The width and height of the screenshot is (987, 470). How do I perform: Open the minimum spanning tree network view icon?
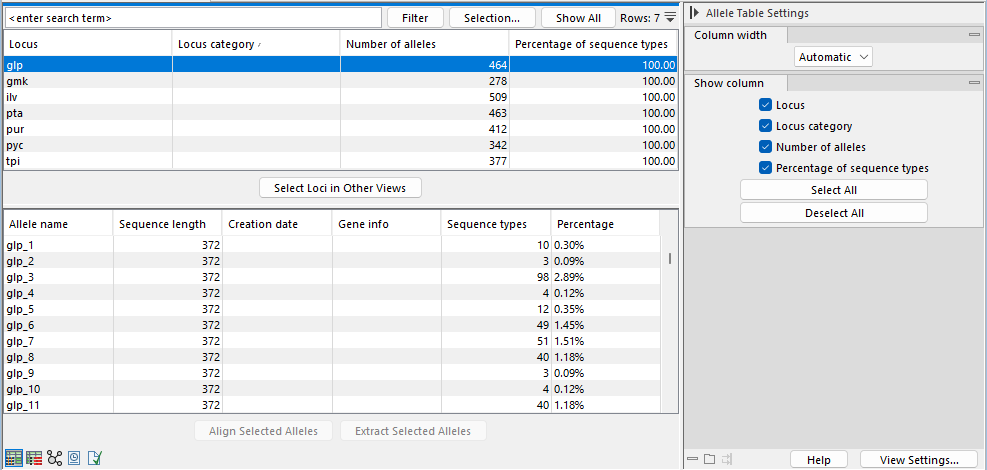[x=55, y=458]
